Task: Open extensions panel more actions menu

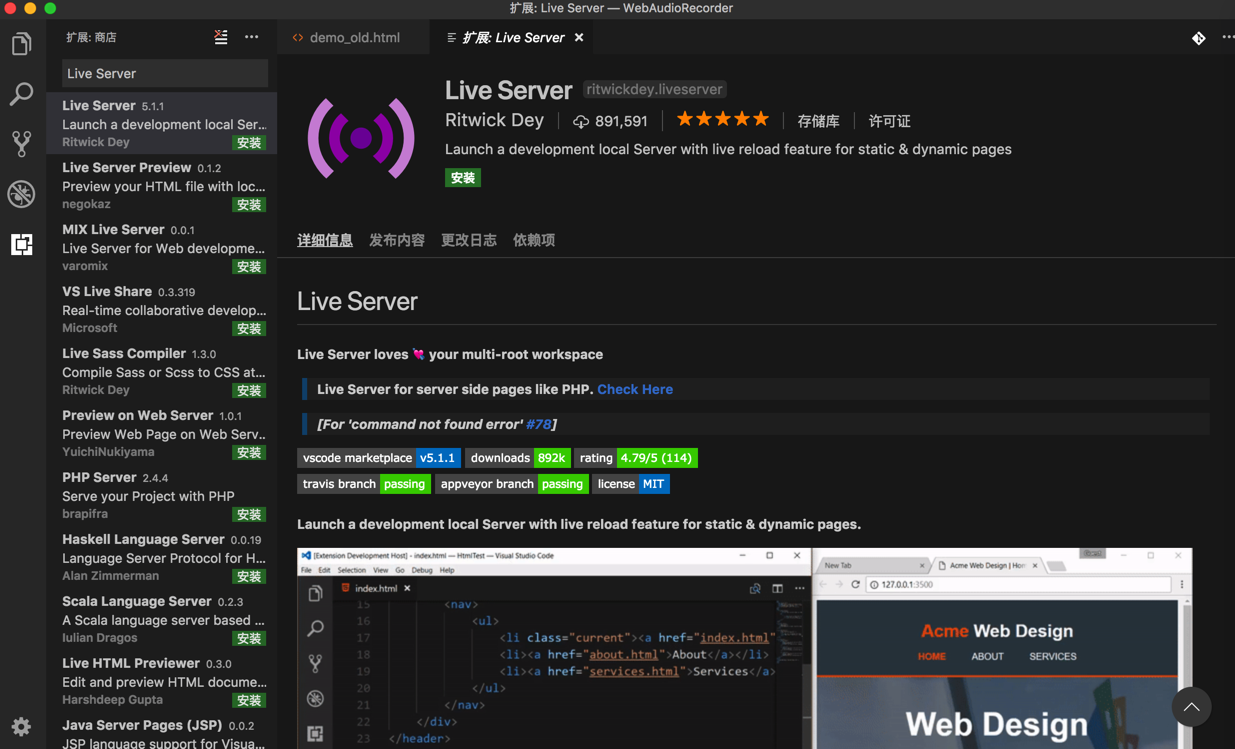Action: click(251, 37)
